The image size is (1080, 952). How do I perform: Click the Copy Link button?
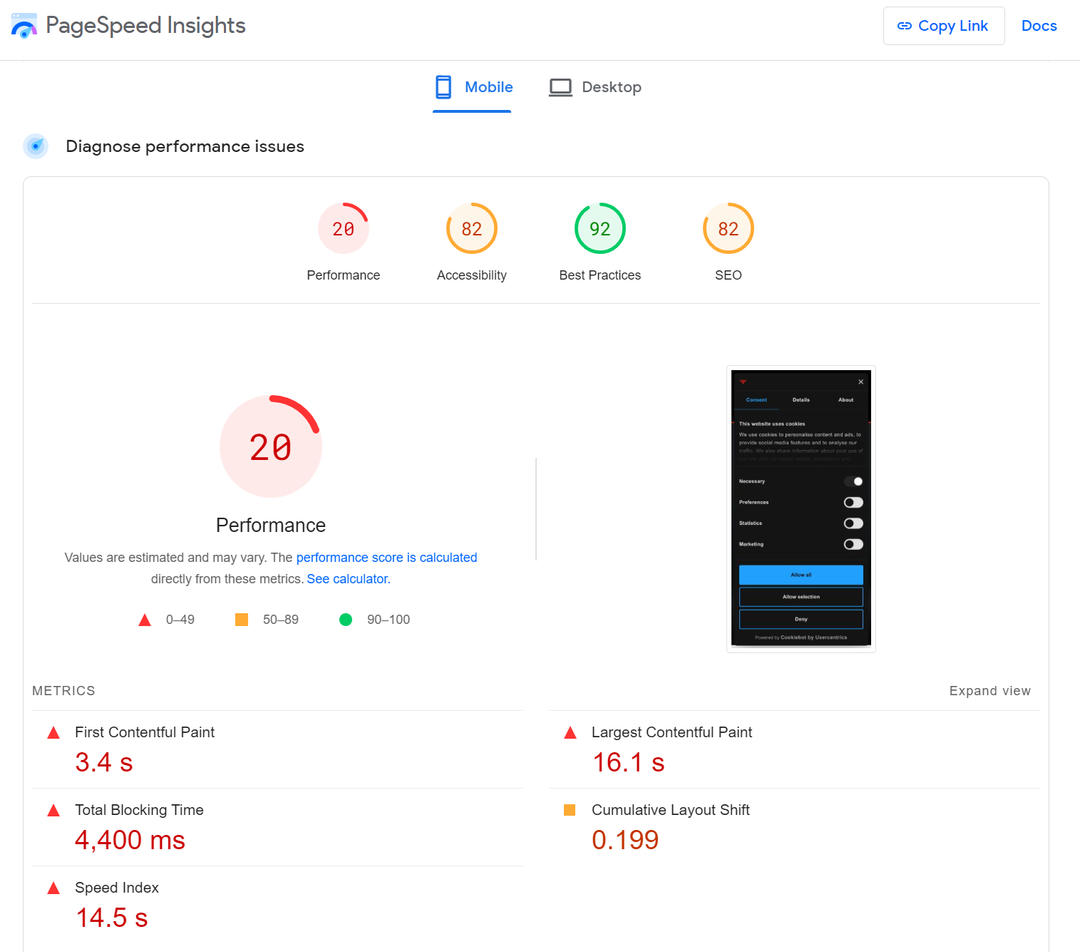coord(944,26)
